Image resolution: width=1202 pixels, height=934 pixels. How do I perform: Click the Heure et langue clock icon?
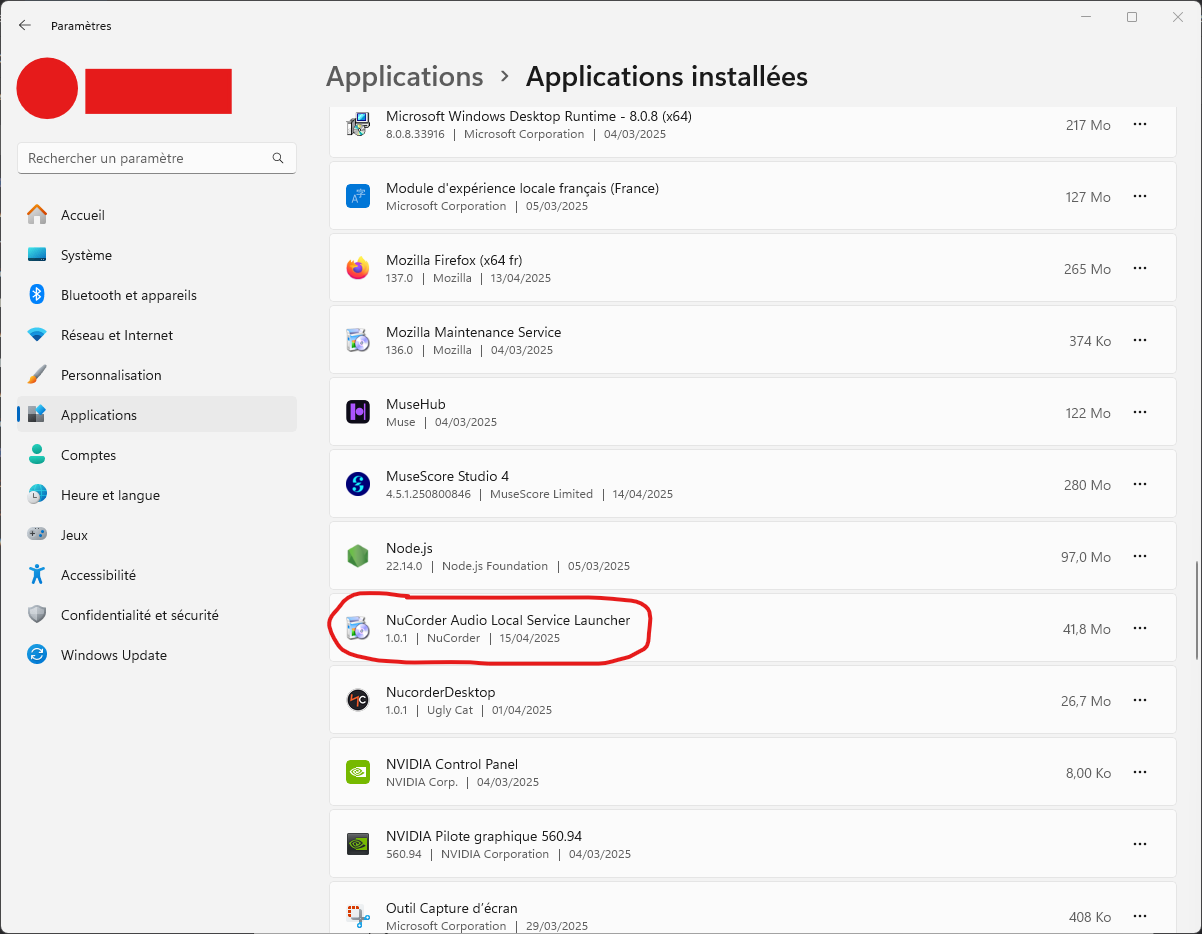37,495
